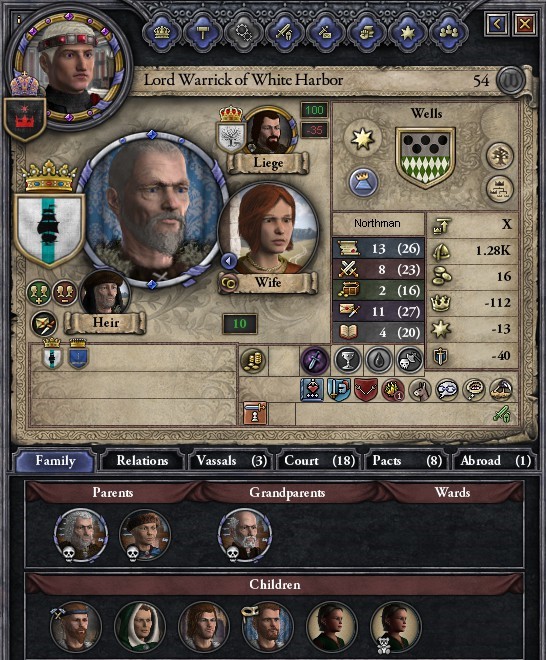Viewport: 546px width, 660px height.
Task: Click the hammer laws icon in top bar
Action: (x=202, y=32)
